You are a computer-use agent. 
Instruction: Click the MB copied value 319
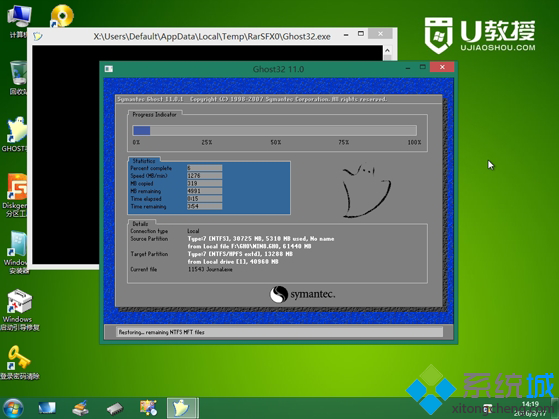click(x=205, y=183)
